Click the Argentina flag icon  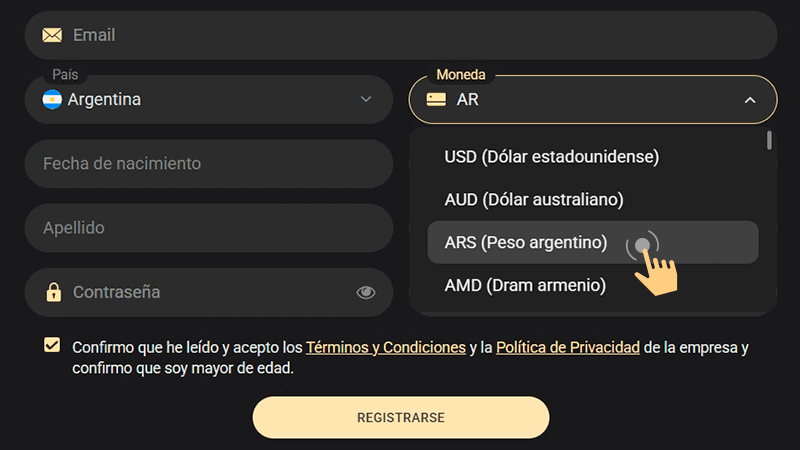coord(52,99)
